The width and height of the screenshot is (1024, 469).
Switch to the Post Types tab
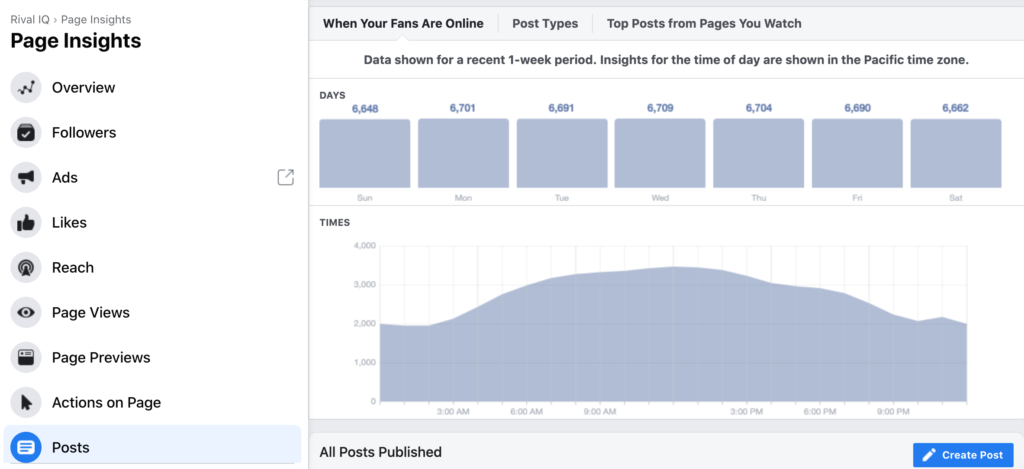click(545, 24)
